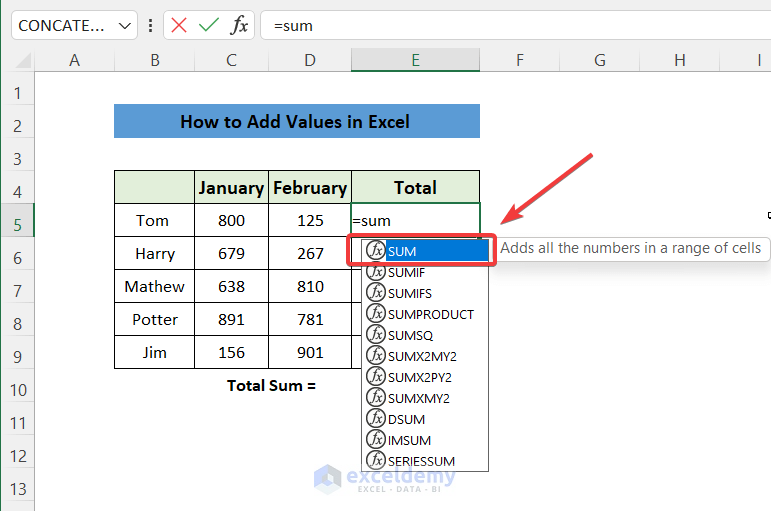Select column header C
Viewport: 771px width, 511px height.
point(231,61)
